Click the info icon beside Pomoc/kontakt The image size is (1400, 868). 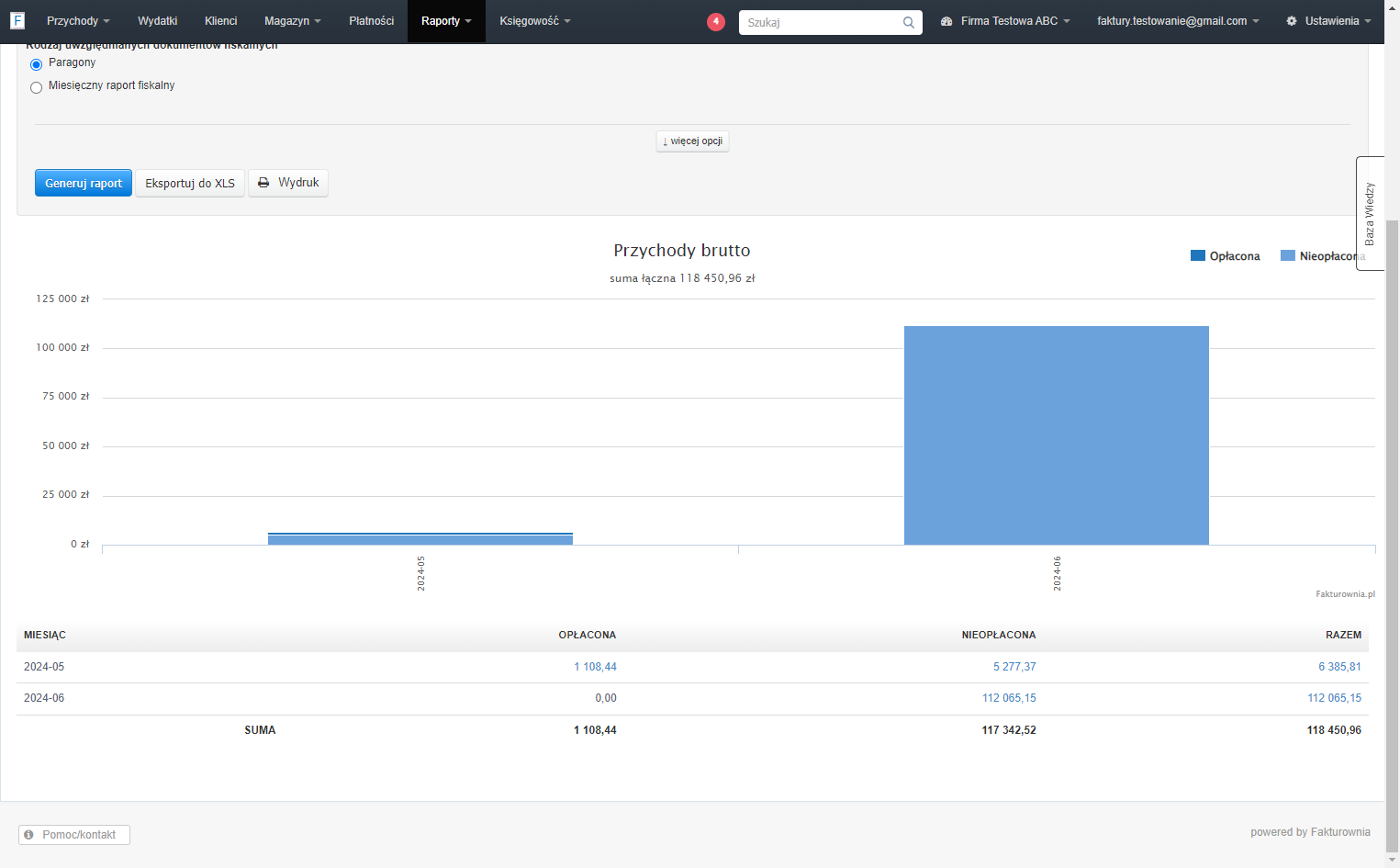[29, 835]
